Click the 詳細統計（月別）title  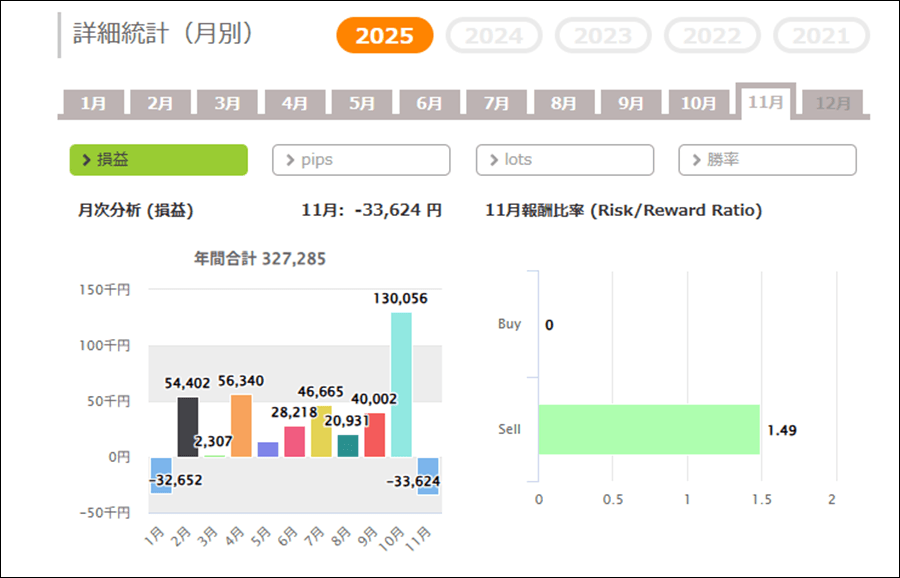164,33
